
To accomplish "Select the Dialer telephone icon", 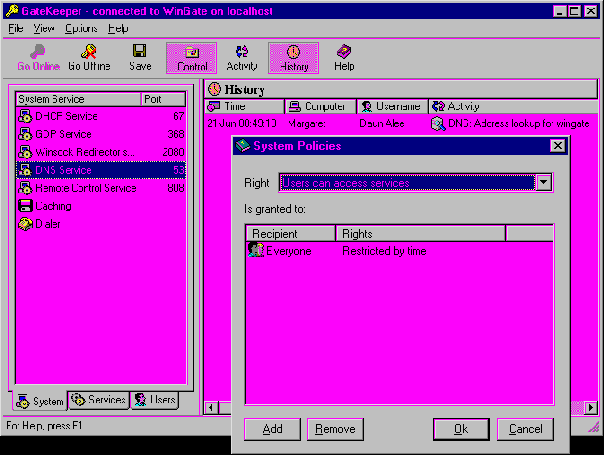I will (25, 224).
